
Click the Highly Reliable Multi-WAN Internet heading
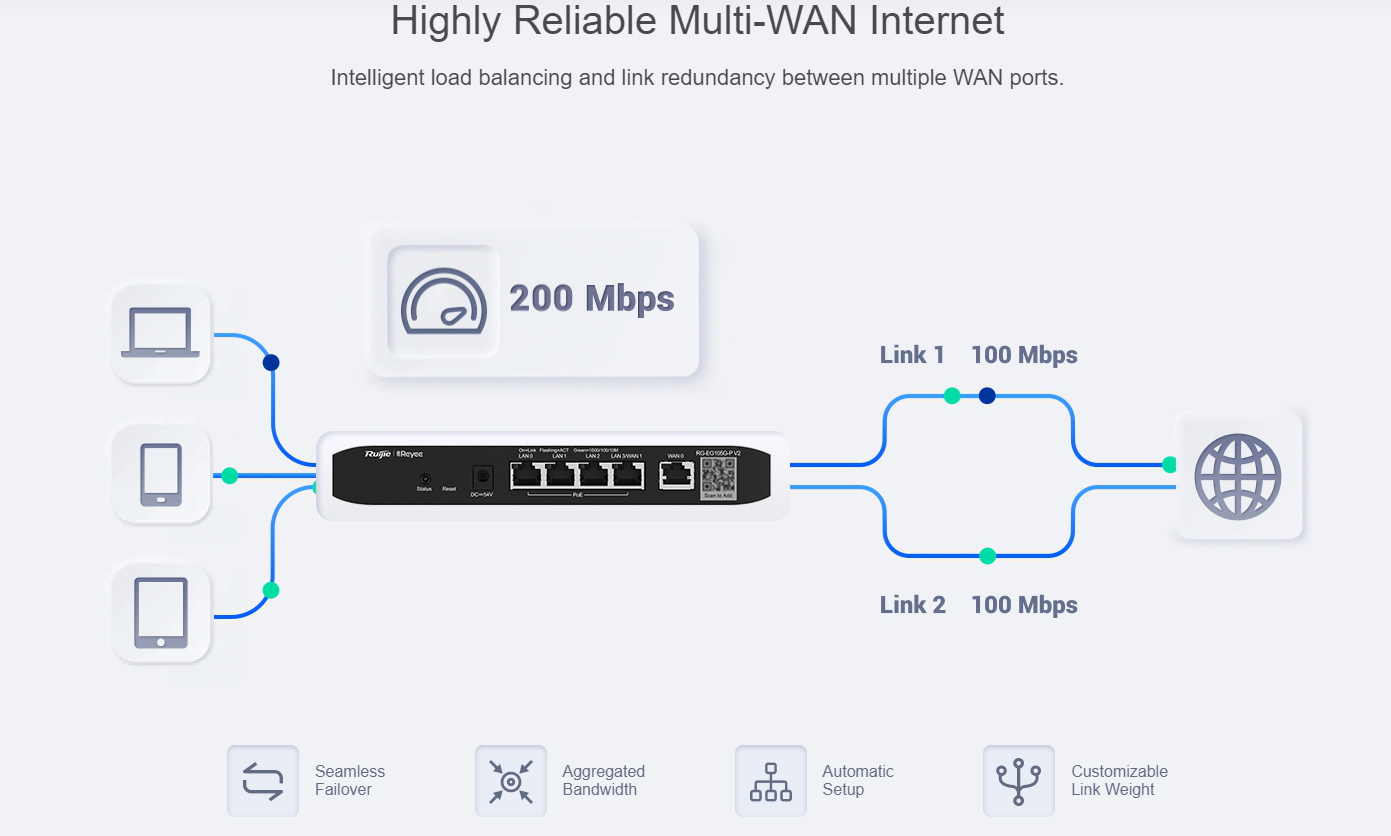tap(697, 22)
